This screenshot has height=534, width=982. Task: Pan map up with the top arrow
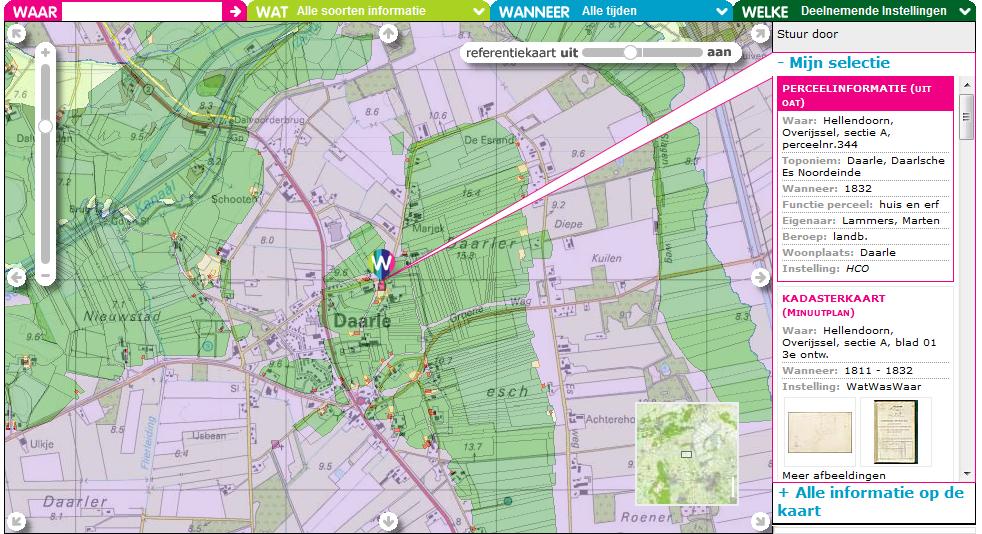tap(389, 34)
